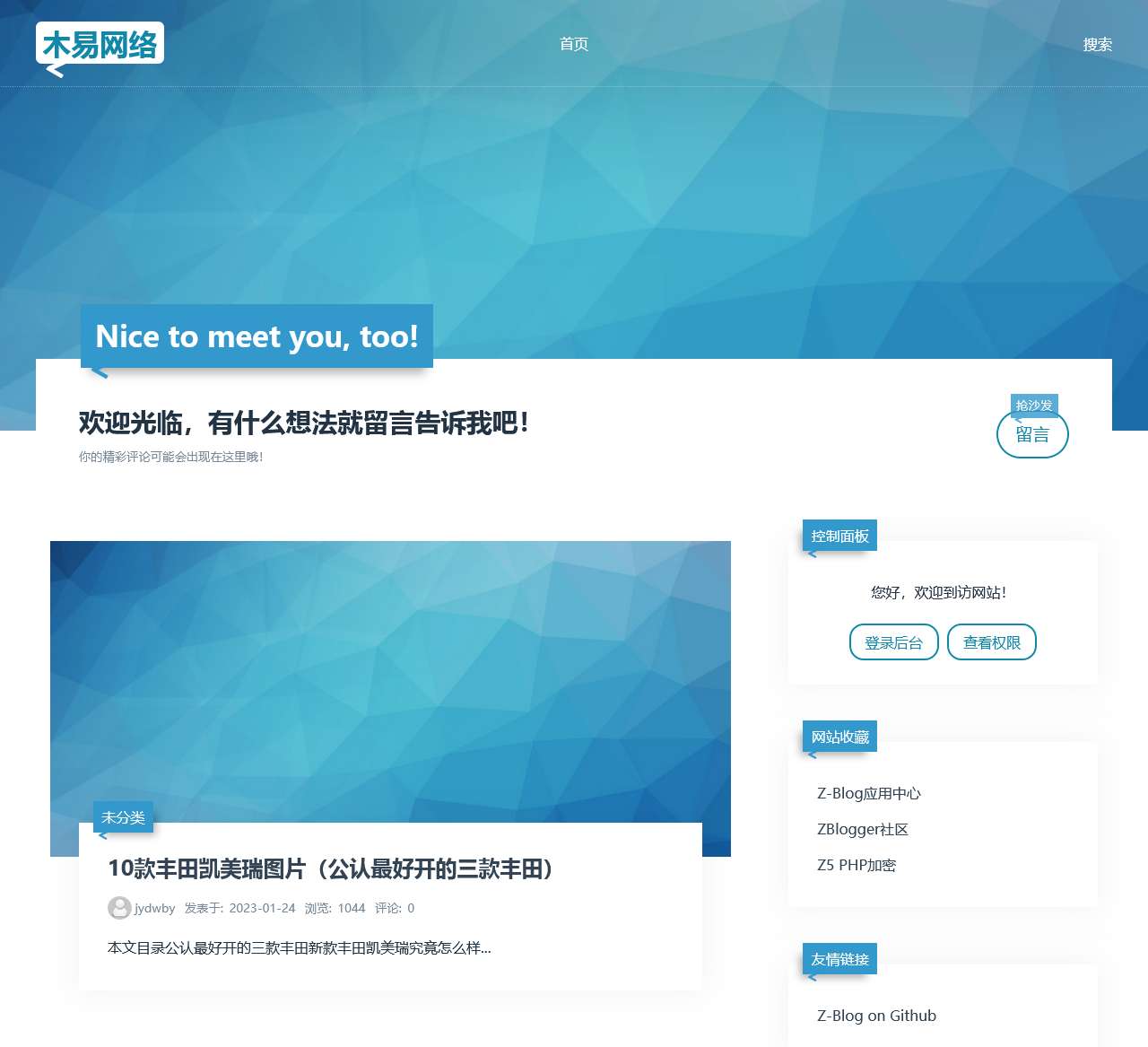Click the 友情链接 panel header

(x=839, y=959)
